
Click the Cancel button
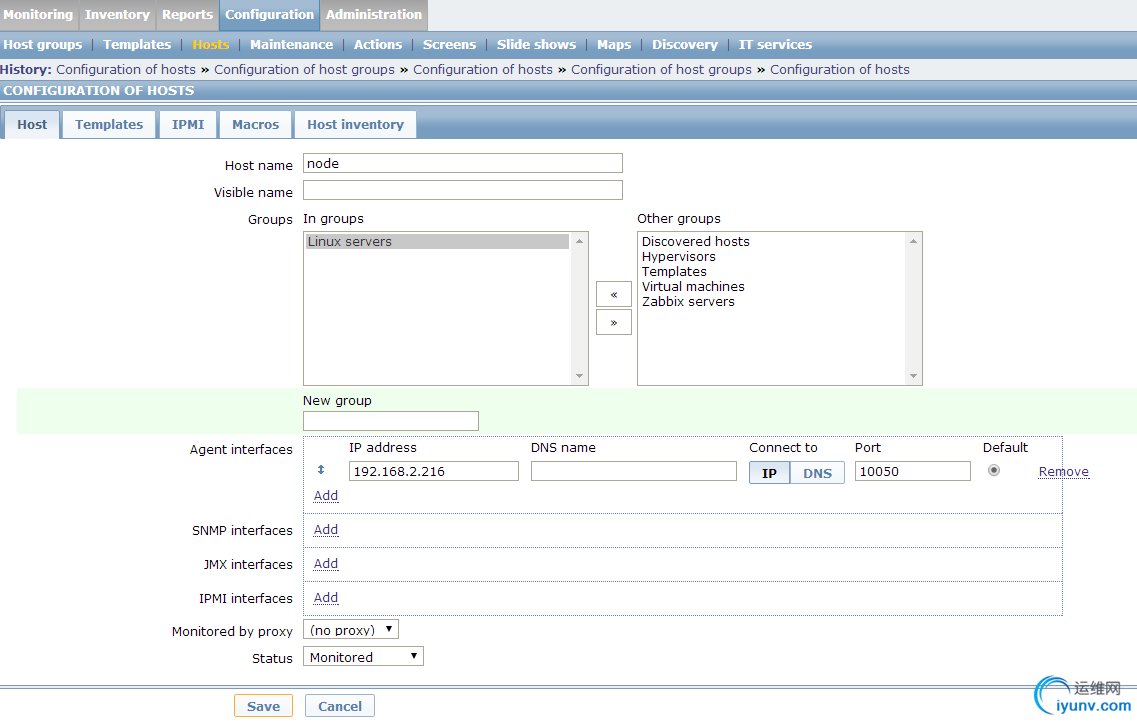339,706
